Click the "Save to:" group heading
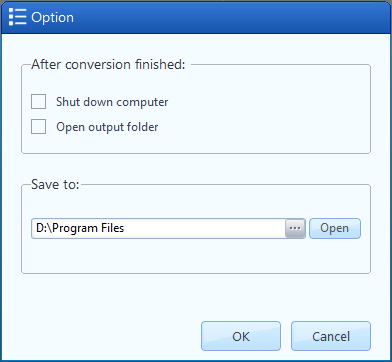The height and width of the screenshot is (362, 392). [x=55, y=184]
